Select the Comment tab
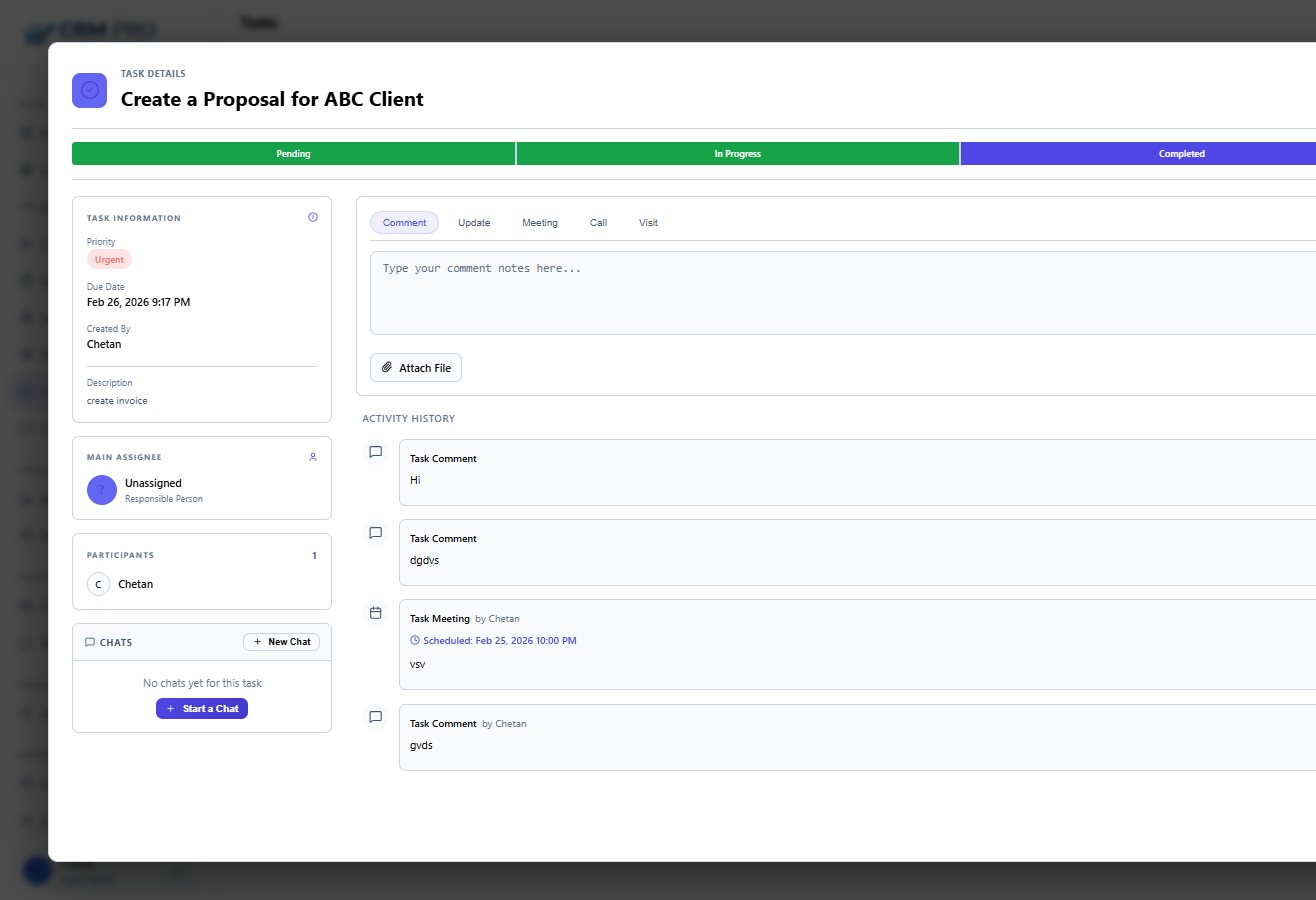 pyautogui.click(x=404, y=222)
